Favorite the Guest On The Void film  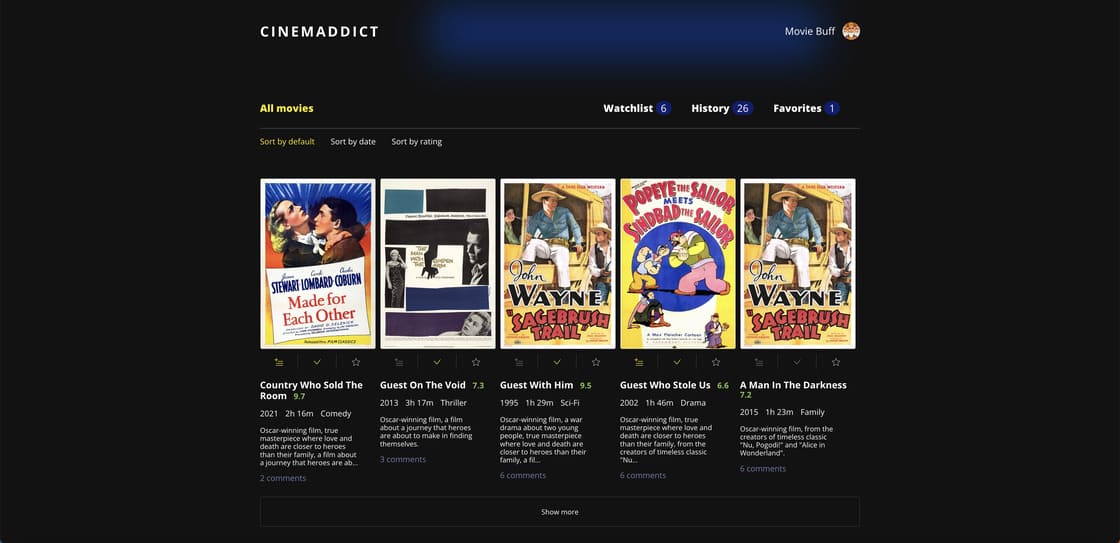click(476, 362)
